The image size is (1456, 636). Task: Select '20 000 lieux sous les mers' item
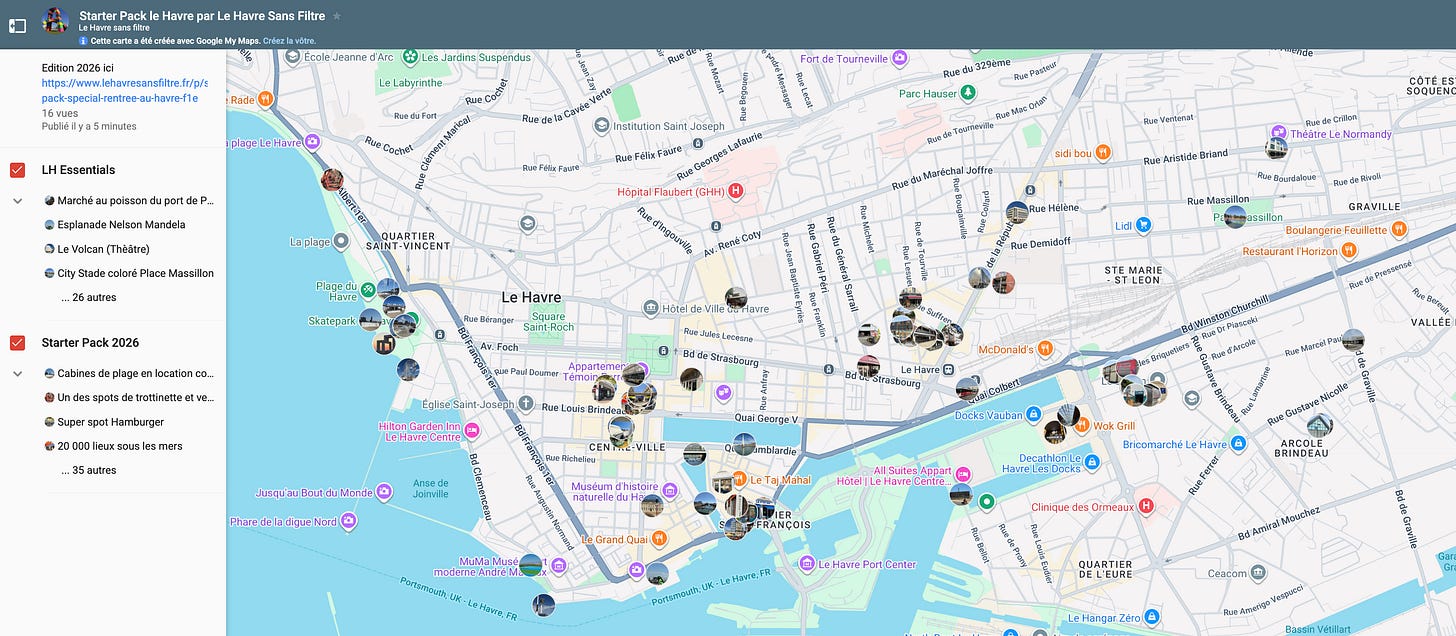click(x=112, y=446)
